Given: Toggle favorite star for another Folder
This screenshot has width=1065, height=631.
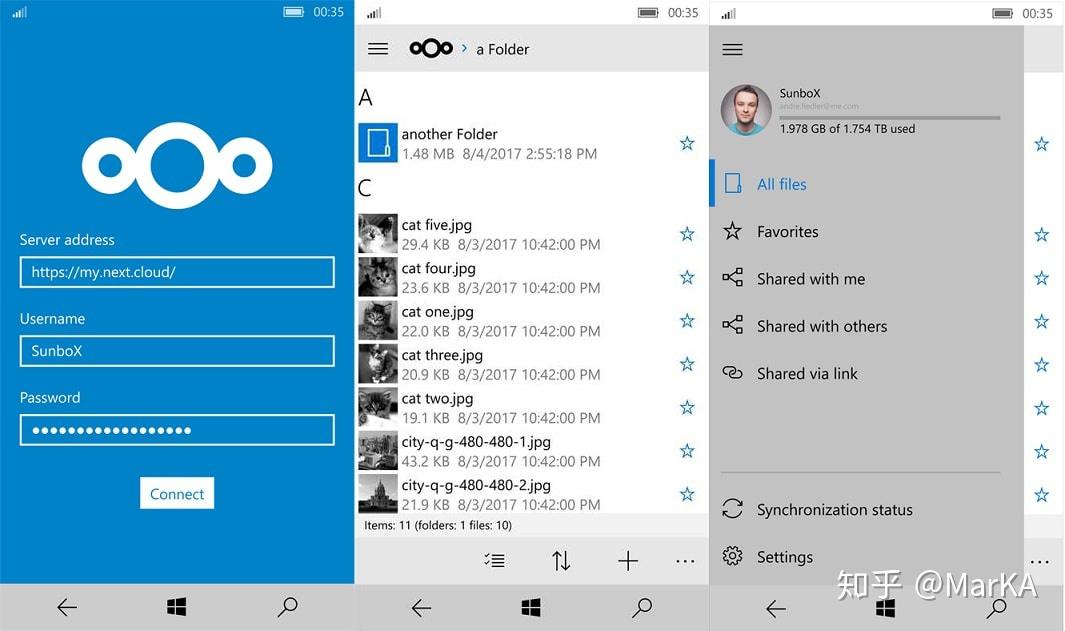Looking at the screenshot, I should (687, 143).
